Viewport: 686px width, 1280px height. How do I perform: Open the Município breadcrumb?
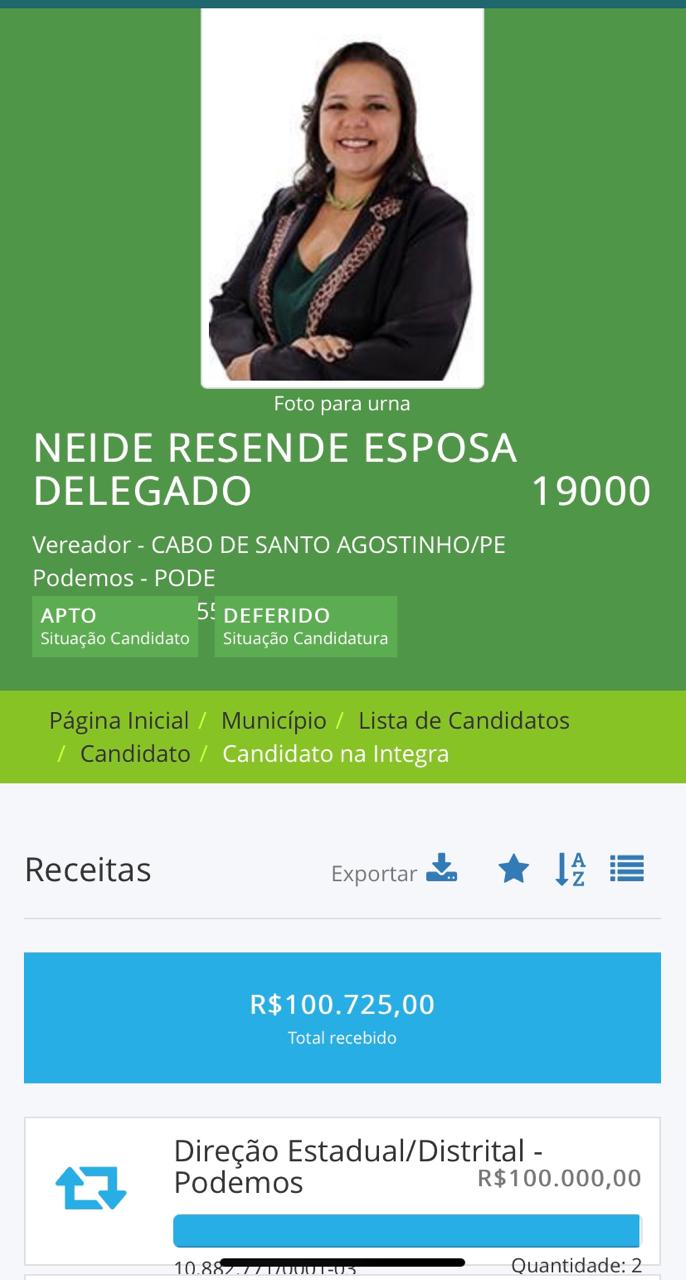coord(273,721)
